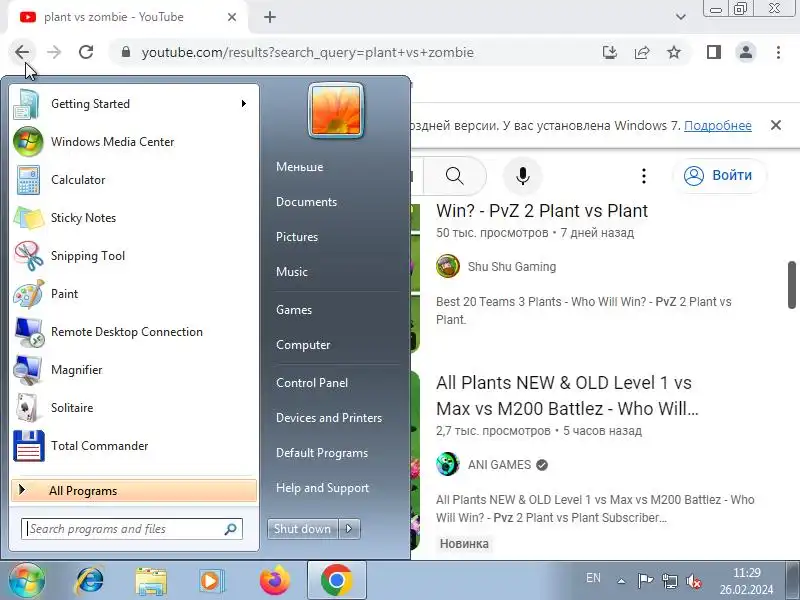Image resolution: width=800 pixels, height=600 pixels.
Task: Share this page via address bar icon
Action: (642, 52)
